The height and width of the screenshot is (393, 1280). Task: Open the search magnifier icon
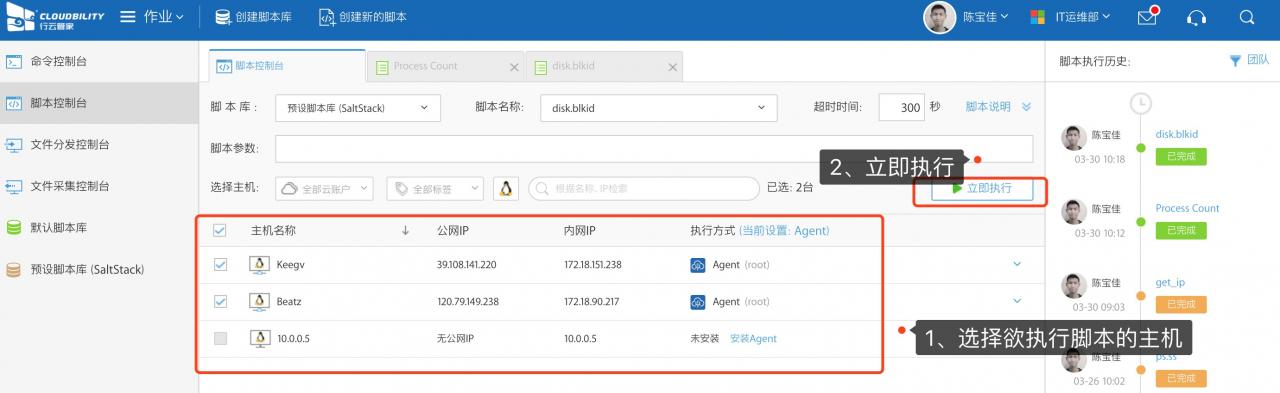[1246, 17]
